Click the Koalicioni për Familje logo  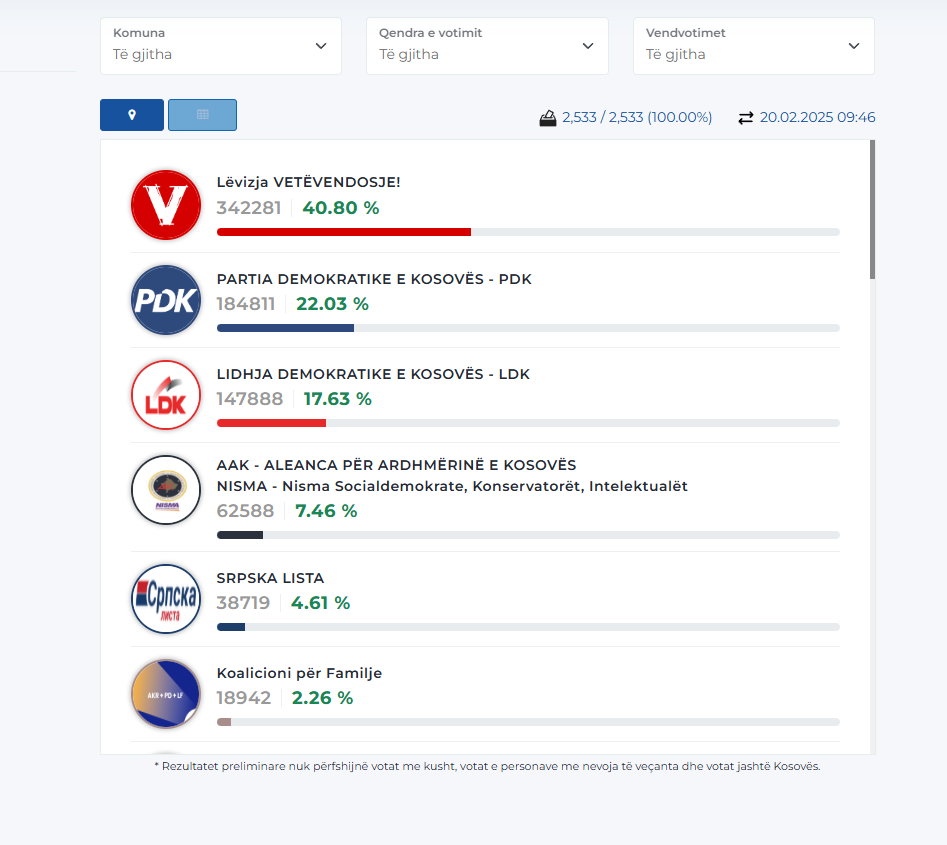166,694
